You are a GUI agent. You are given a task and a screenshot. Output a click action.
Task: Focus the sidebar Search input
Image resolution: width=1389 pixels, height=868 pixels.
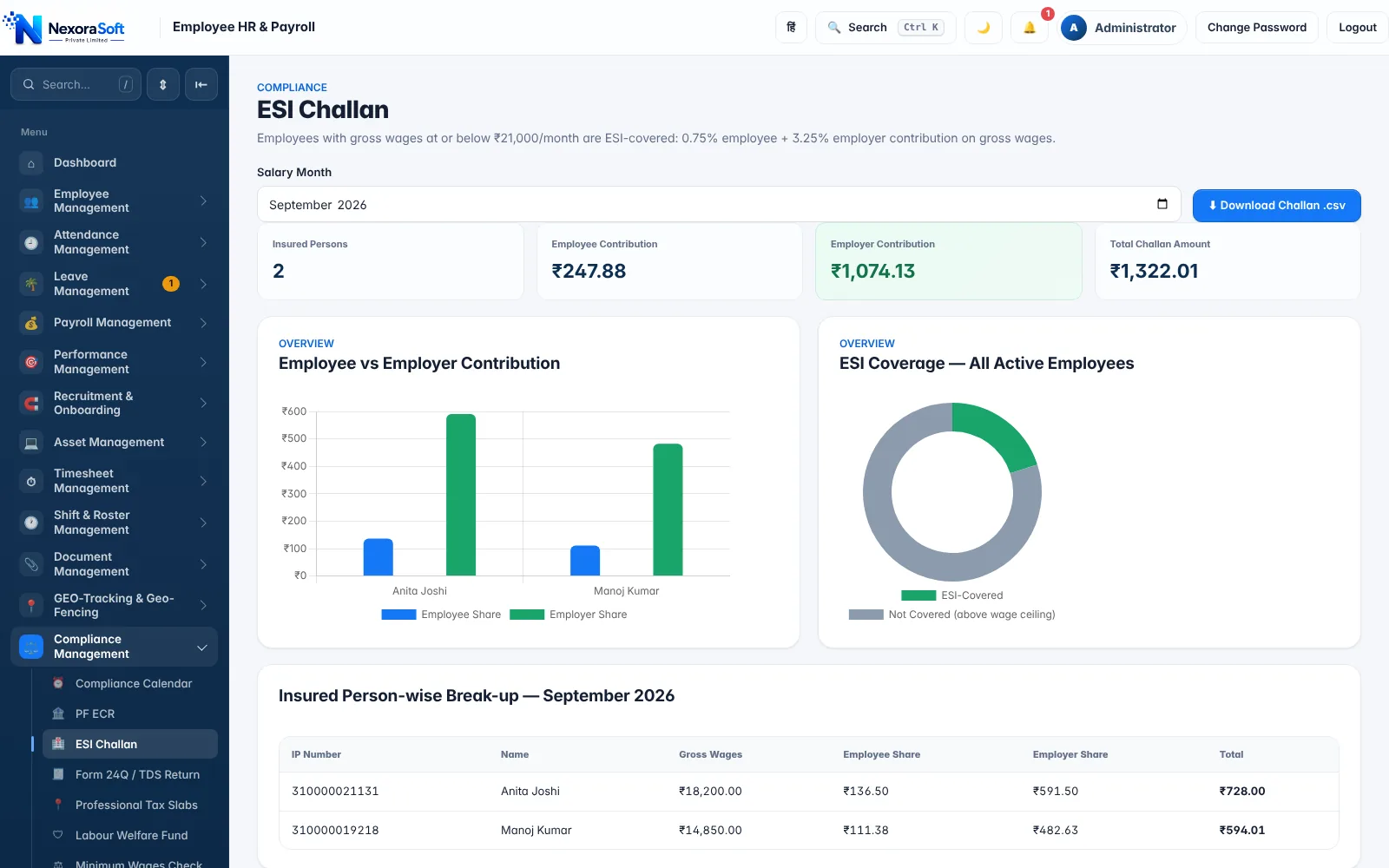[x=76, y=84]
